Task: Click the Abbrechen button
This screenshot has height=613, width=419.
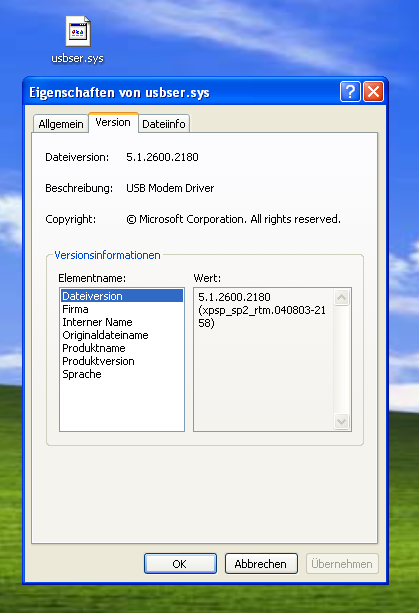Action: pyautogui.click(x=261, y=564)
